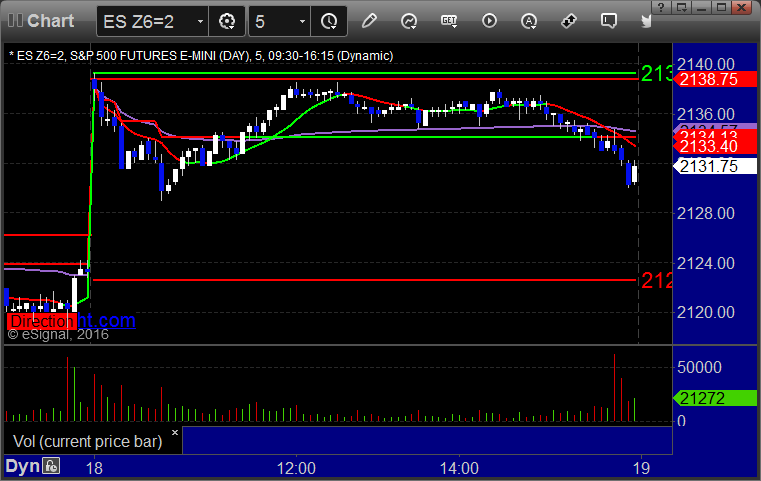The height and width of the screenshot is (481, 761).
Task: Open the help question mark button
Action: click(661, 8)
